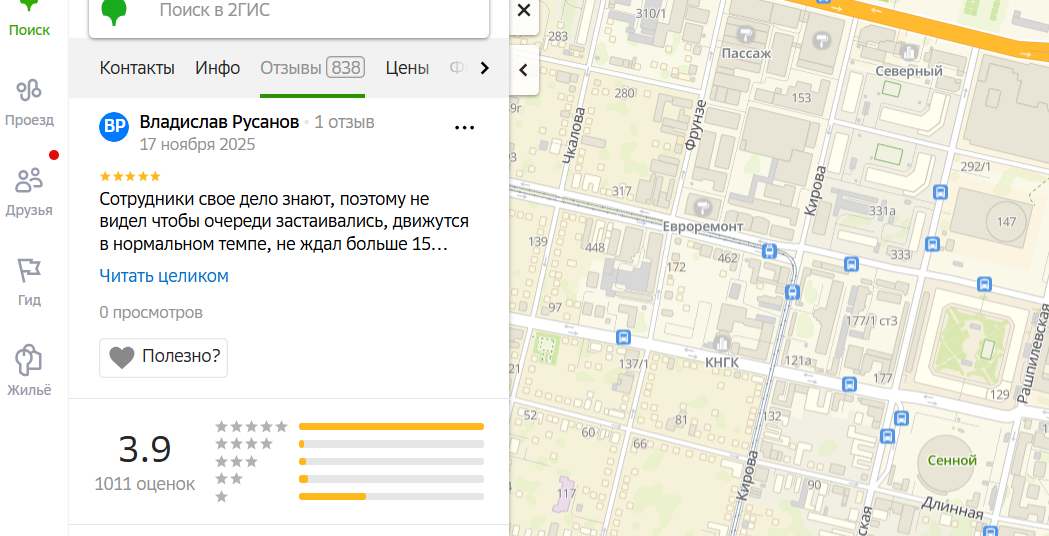Image resolution: width=1049 pixels, height=536 pixels.
Task: Click the '1011 оценок' ratings count
Action: [145, 484]
